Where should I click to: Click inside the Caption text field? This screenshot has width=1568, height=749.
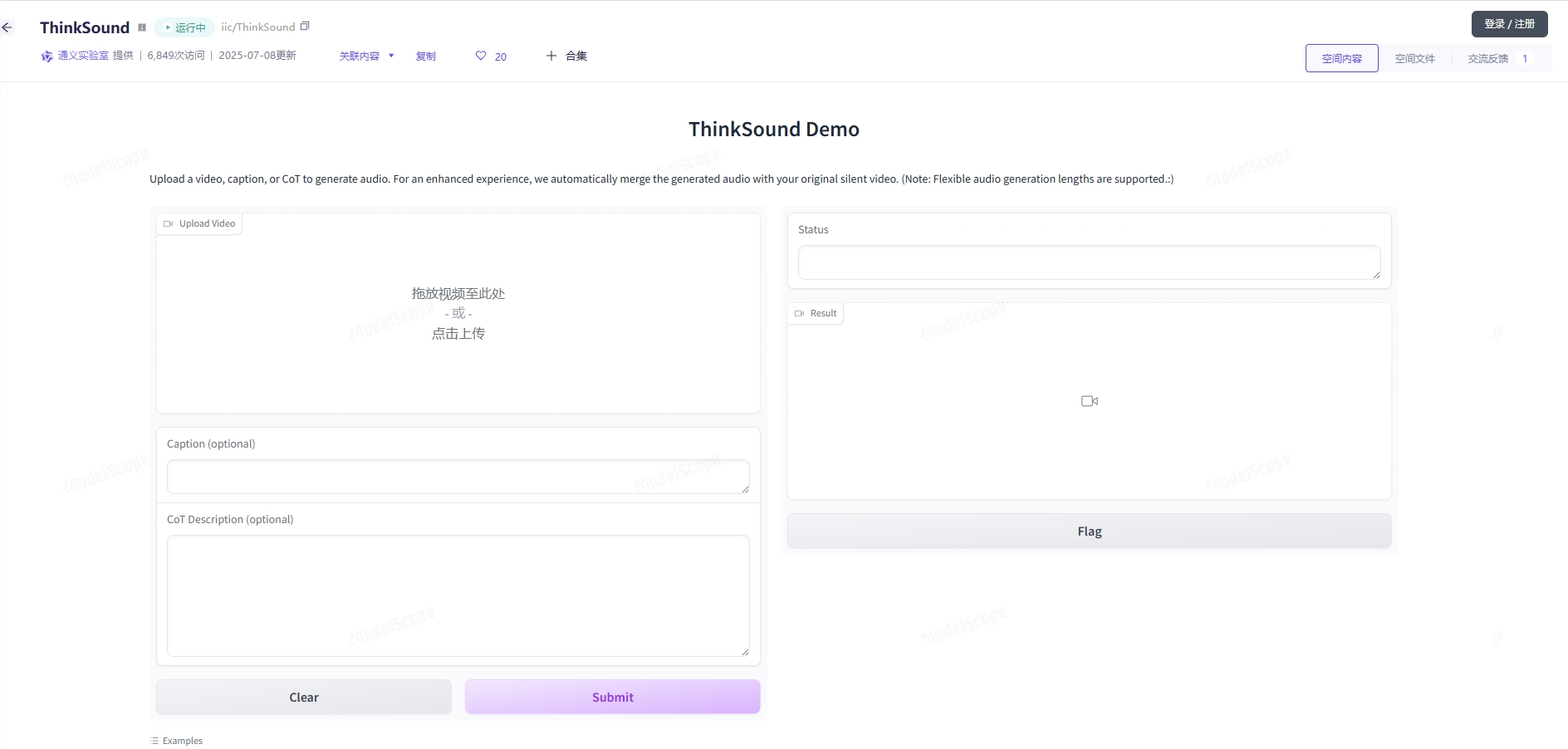458,477
